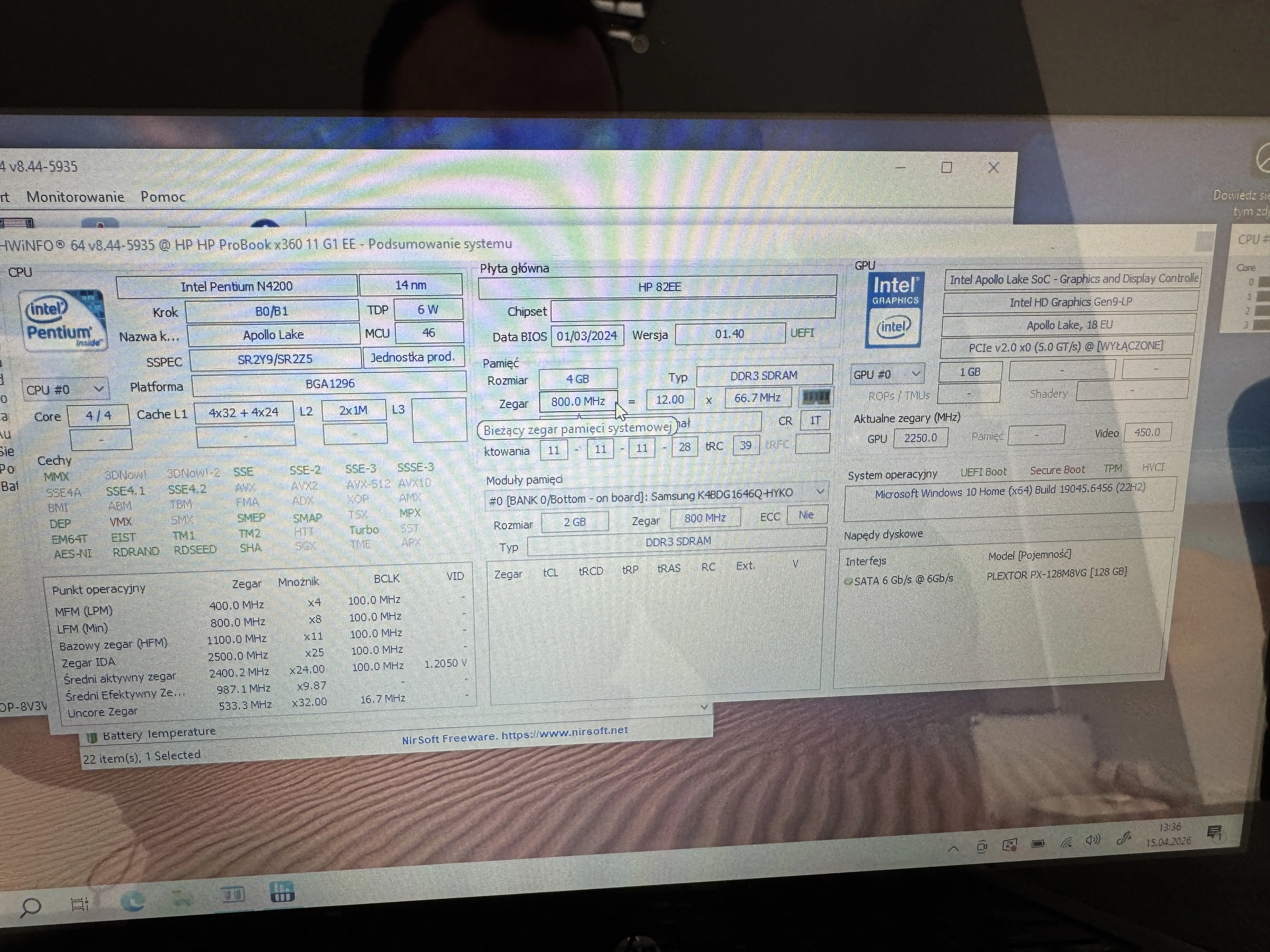This screenshot has width=1270, height=952.
Task: Open Microsoft Edge in the taskbar
Action: tap(133, 902)
